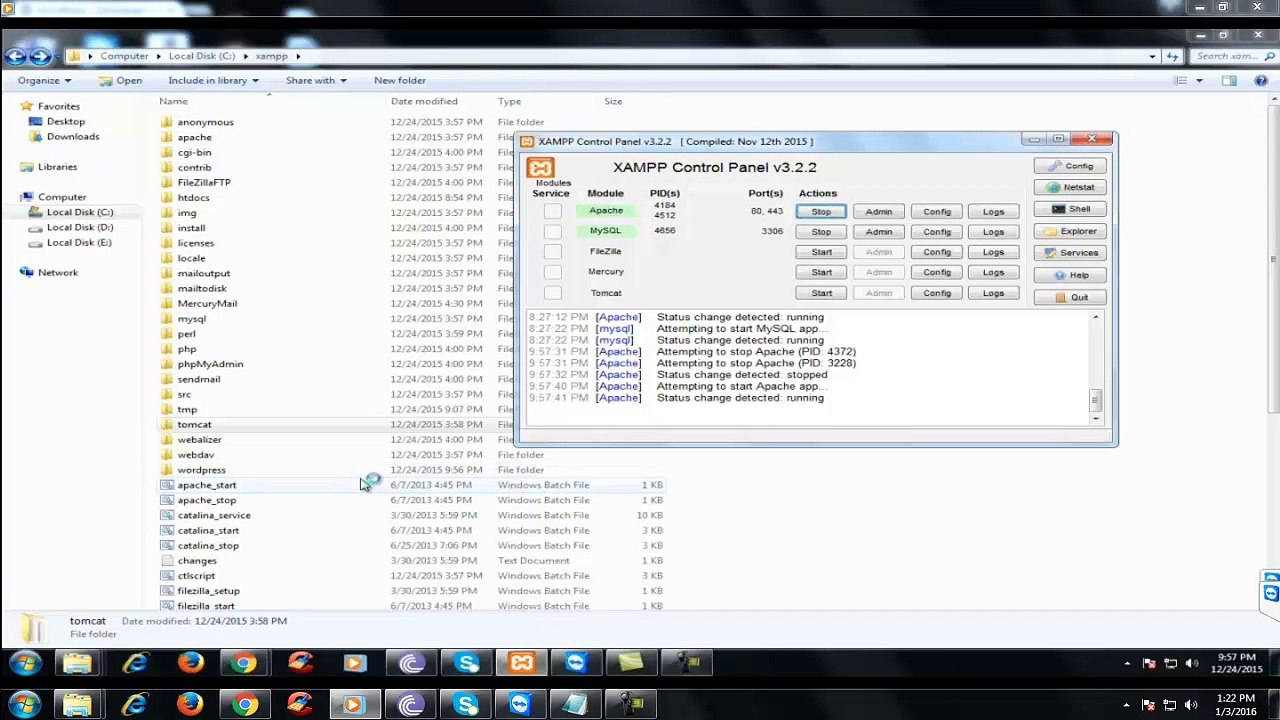The height and width of the screenshot is (720, 1280).
Task: Click the apache_start batch file icon
Action: [167, 485]
